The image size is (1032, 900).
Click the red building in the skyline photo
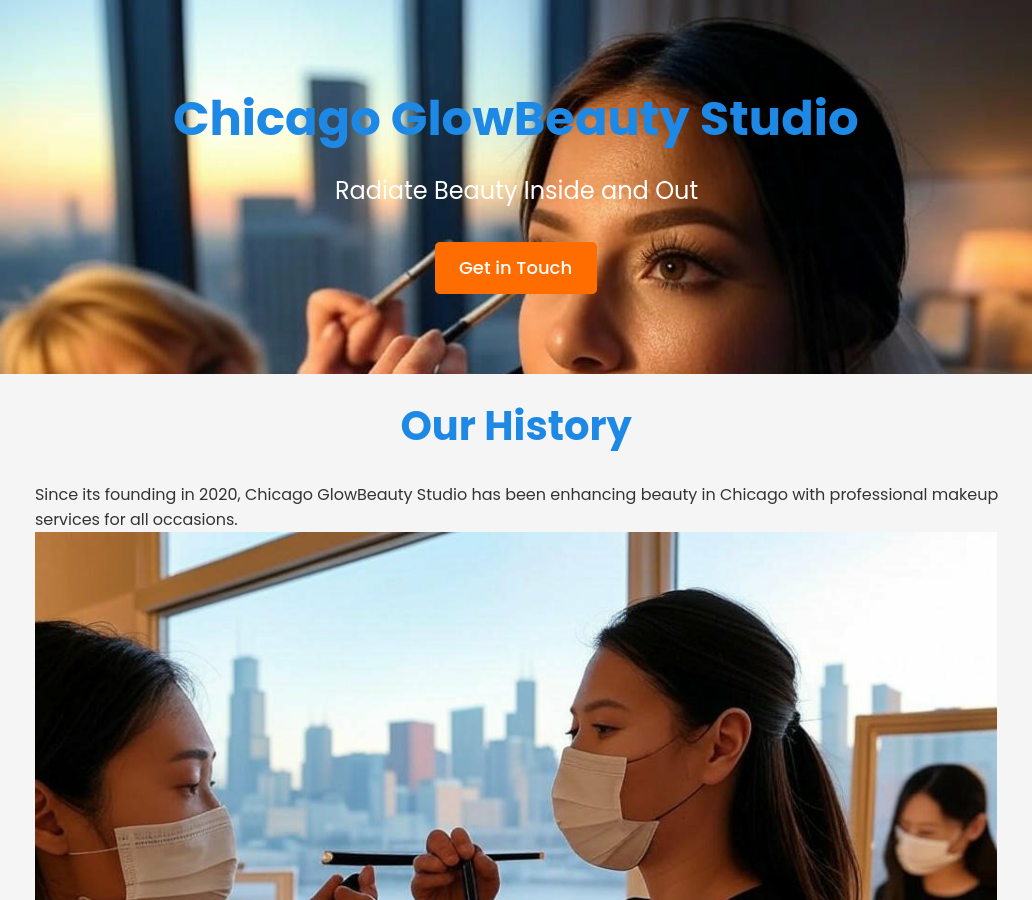click(411, 754)
